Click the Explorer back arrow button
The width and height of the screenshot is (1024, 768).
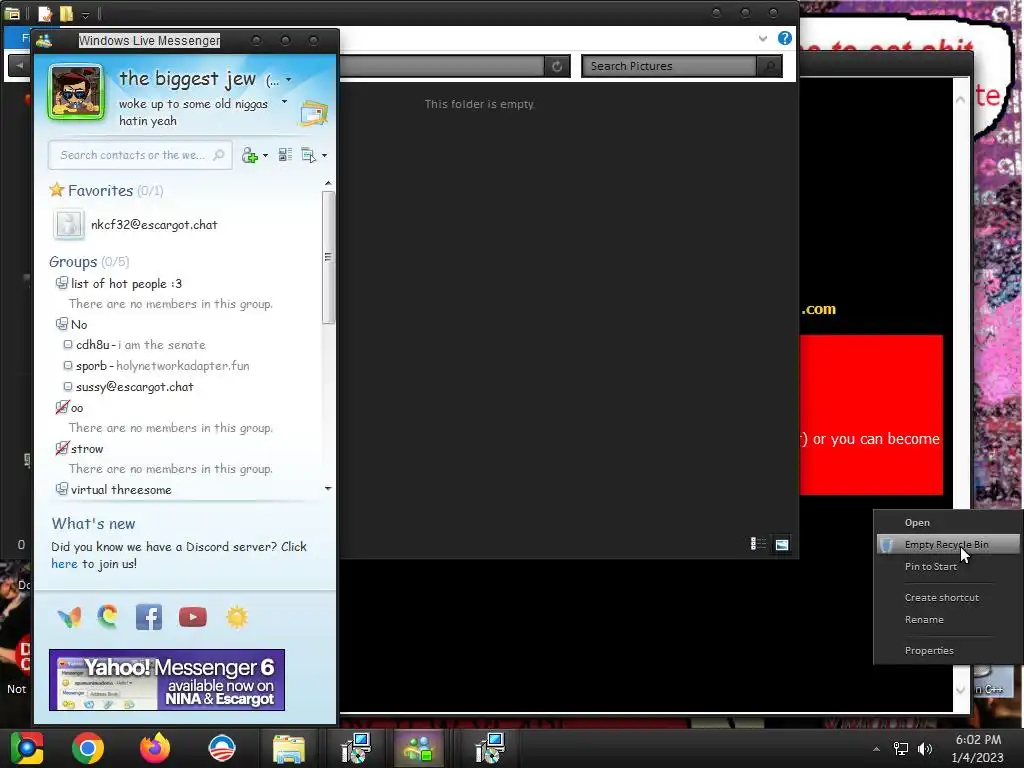coord(20,65)
